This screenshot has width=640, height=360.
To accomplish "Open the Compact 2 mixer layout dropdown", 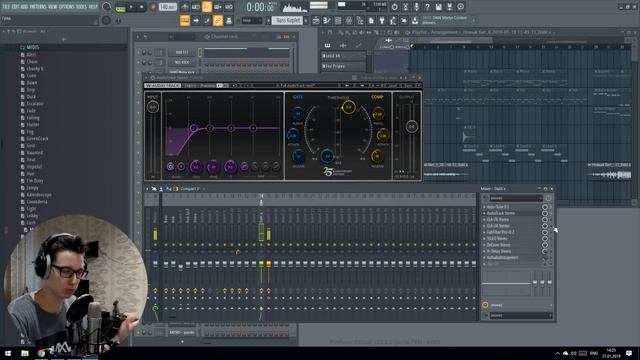I will [x=190, y=189].
